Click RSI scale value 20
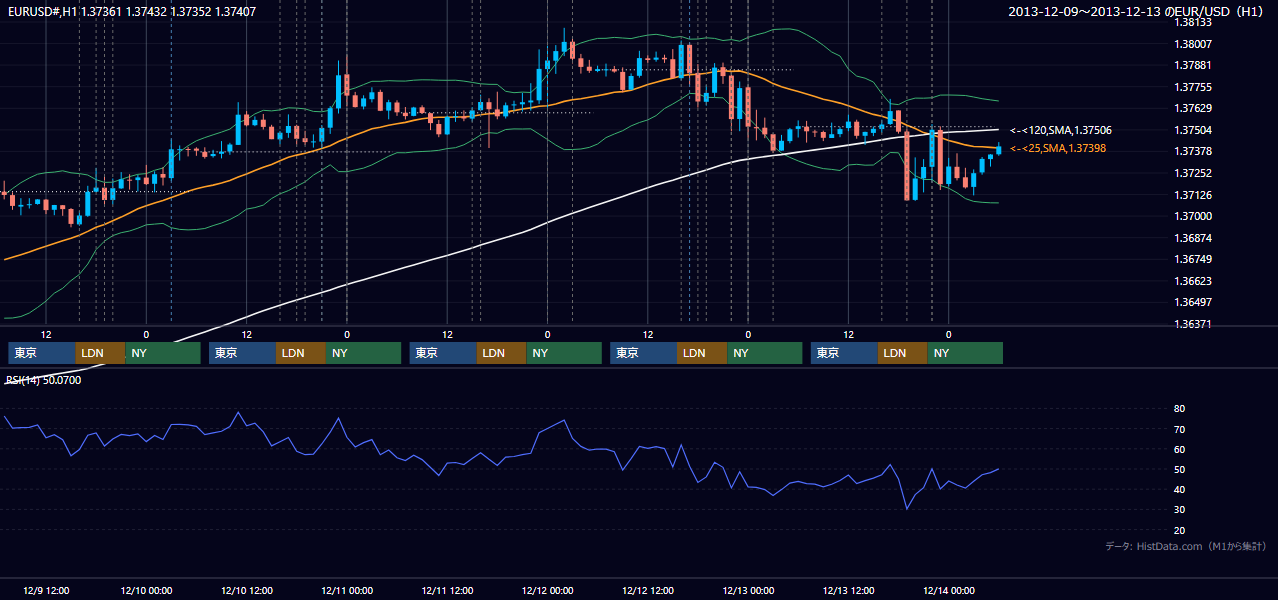The width and height of the screenshot is (1278, 600). 1180,530
